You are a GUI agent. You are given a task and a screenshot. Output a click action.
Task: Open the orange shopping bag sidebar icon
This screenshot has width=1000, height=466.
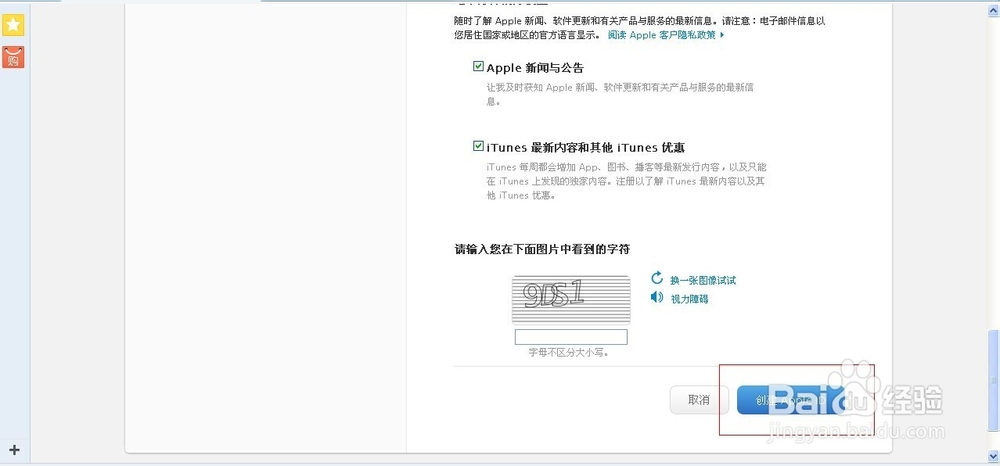pyautogui.click(x=13, y=57)
